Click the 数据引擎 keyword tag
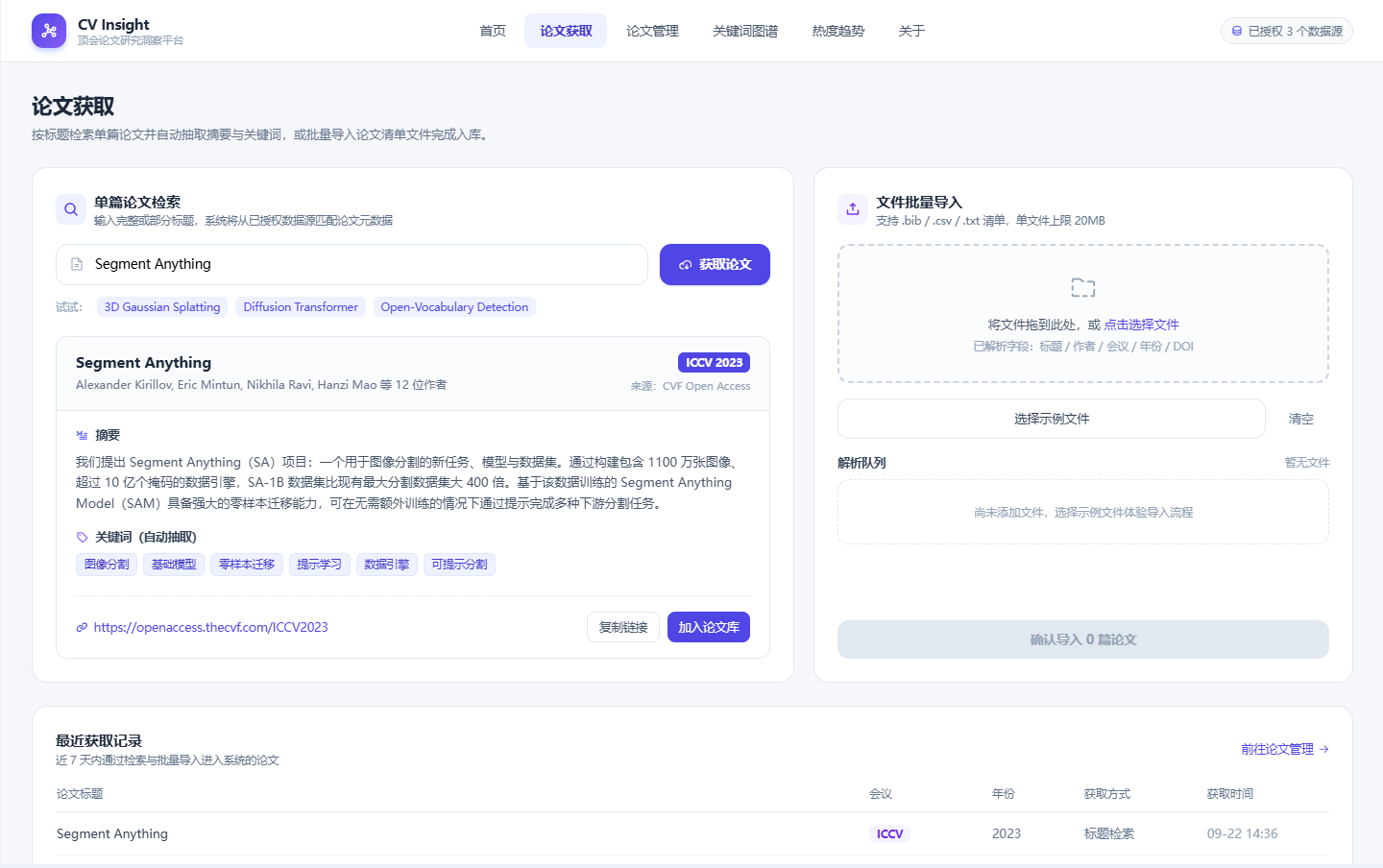 tap(387, 565)
